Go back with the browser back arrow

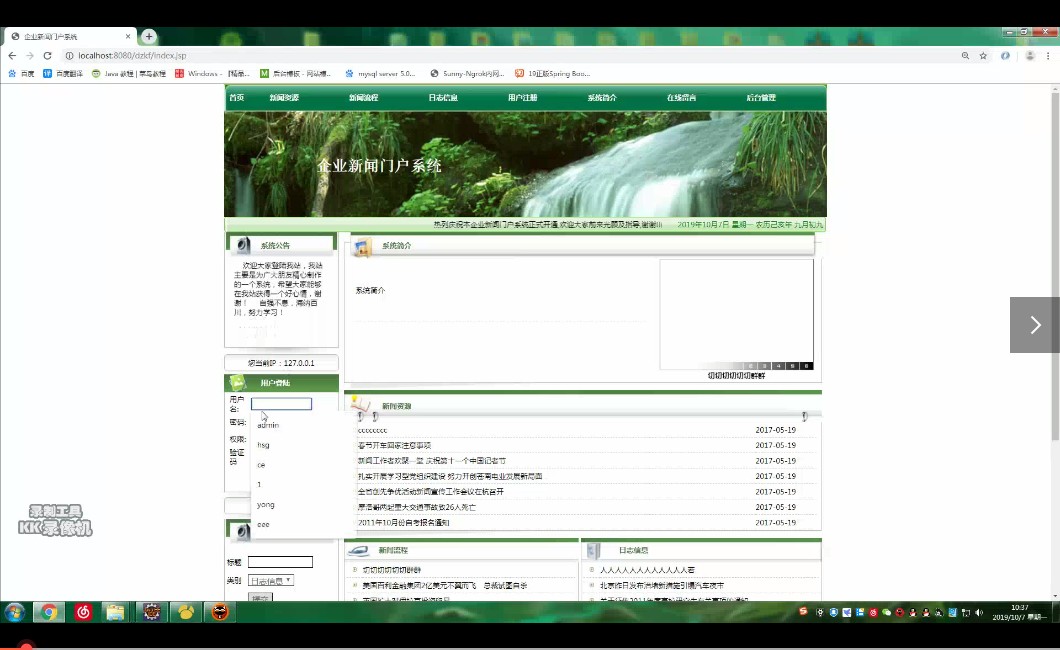point(12,55)
